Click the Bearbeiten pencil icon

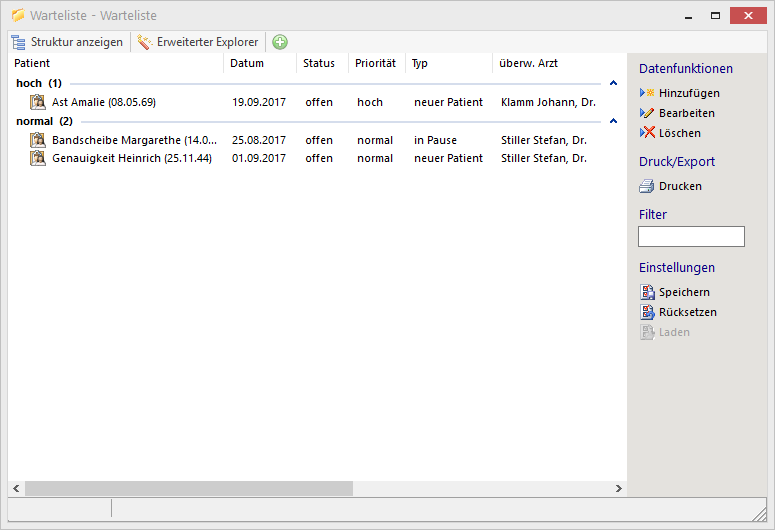(647, 113)
